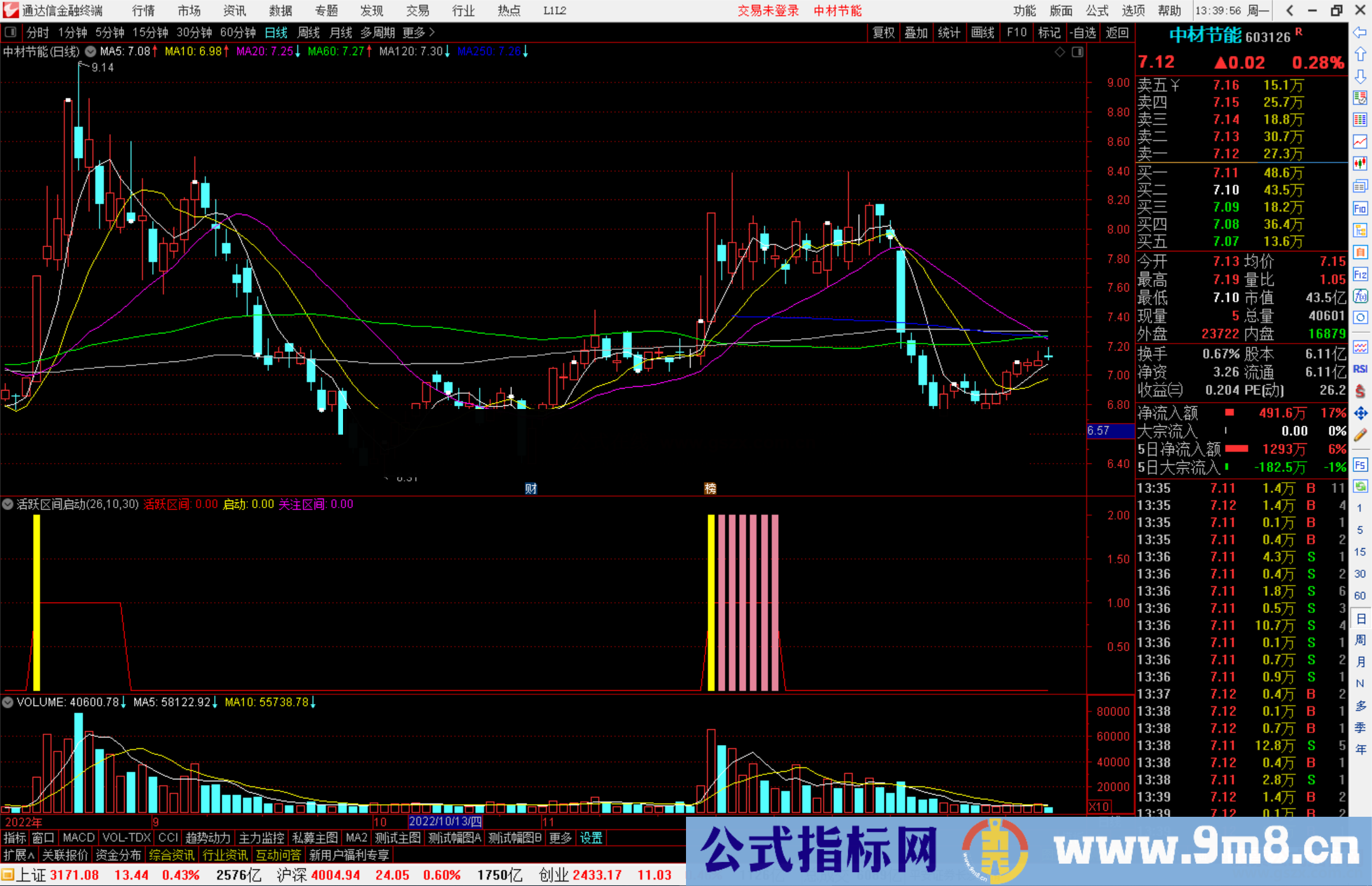Select the pencil drawing tool icon

pos(1360,436)
